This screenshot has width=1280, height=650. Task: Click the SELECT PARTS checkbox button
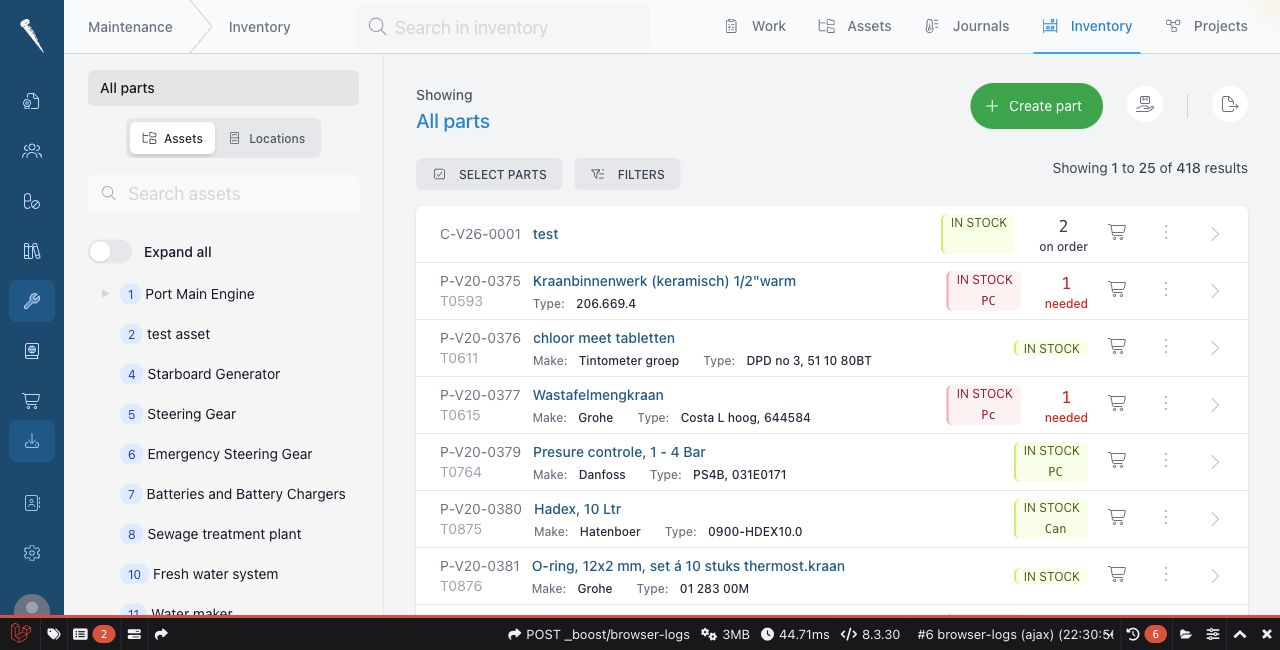[489, 174]
